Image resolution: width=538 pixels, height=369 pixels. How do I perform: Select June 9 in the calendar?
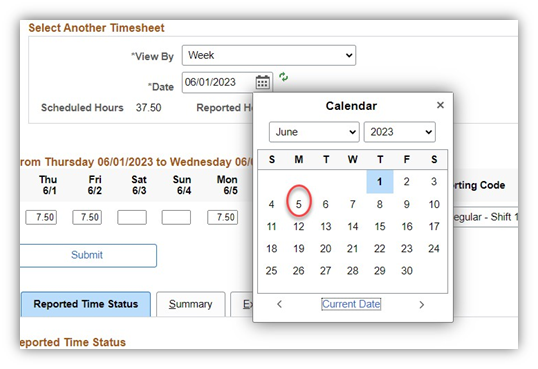coord(407,204)
